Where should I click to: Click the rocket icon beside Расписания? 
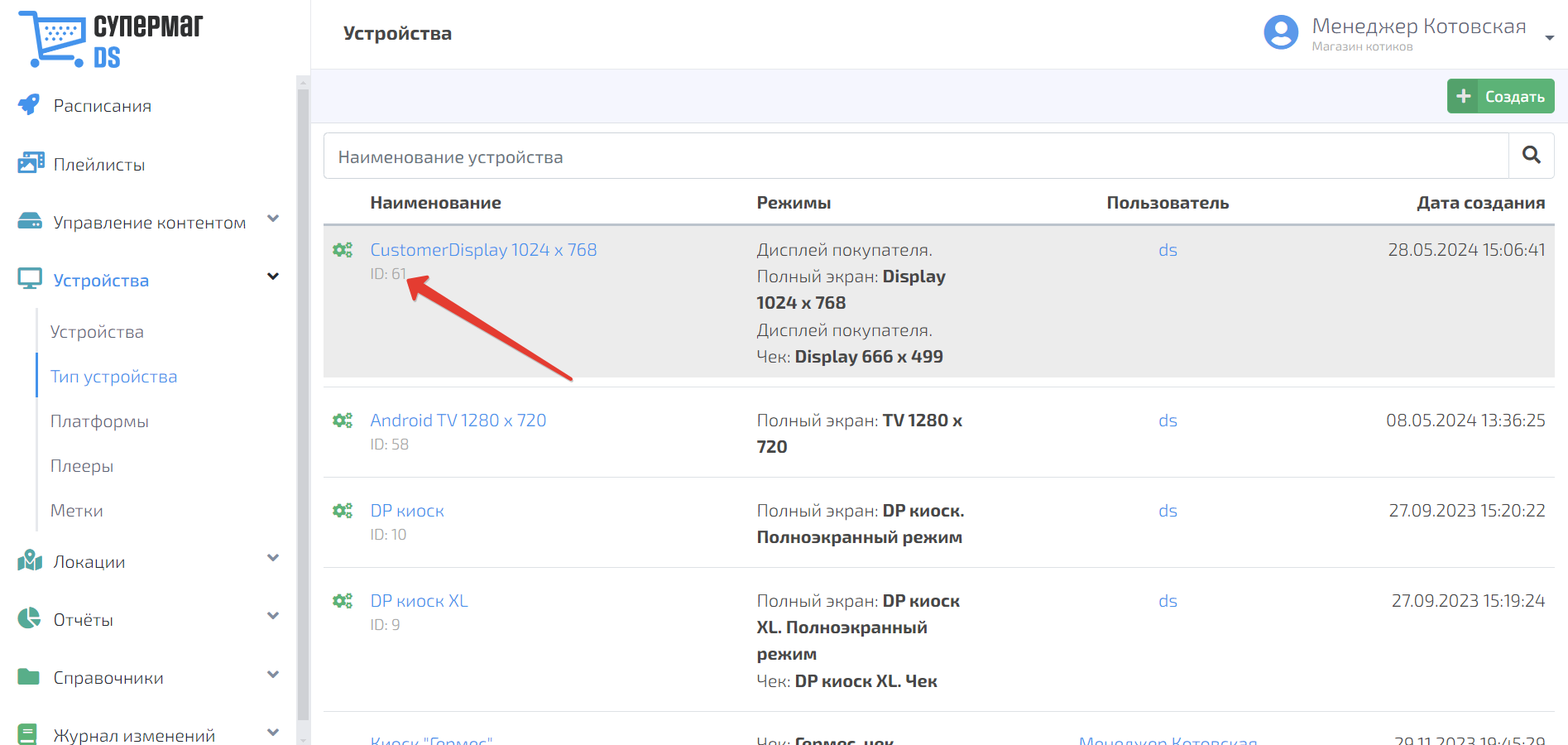29,104
